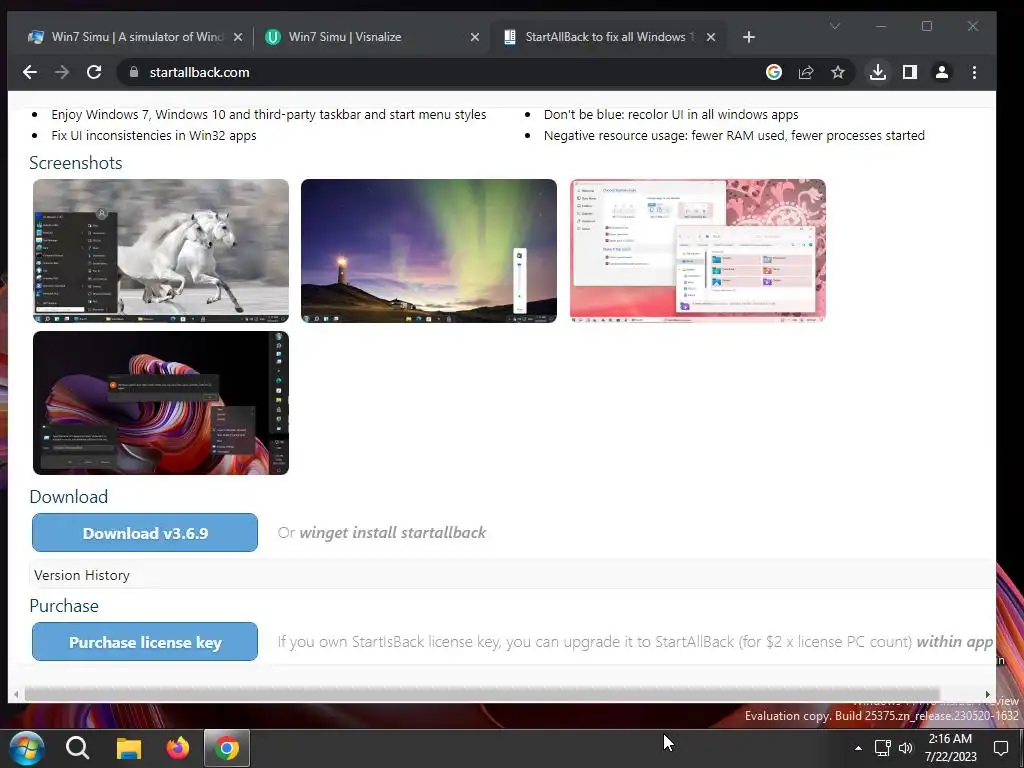This screenshot has height=768, width=1024.
Task: Click the scrollbar left arrow
Action: [16, 695]
